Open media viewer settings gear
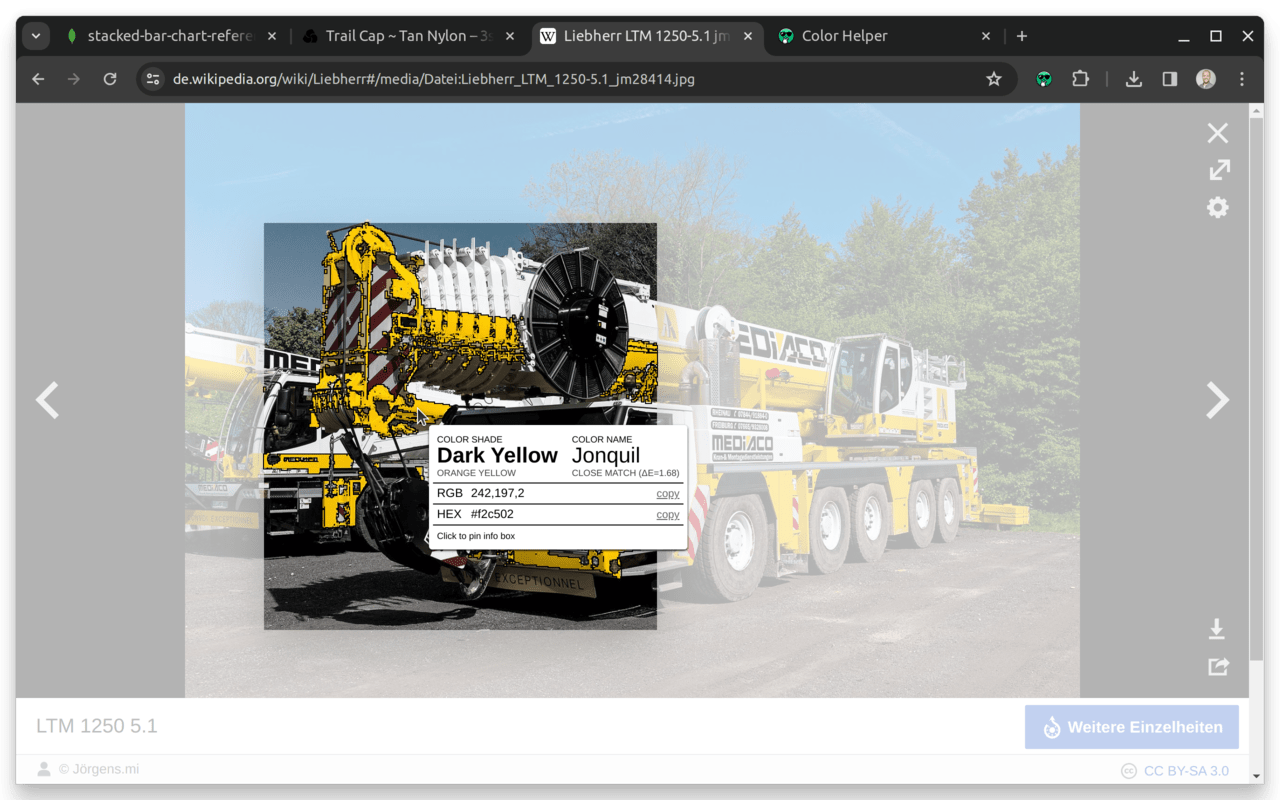The height and width of the screenshot is (800, 1280). 1217,207
